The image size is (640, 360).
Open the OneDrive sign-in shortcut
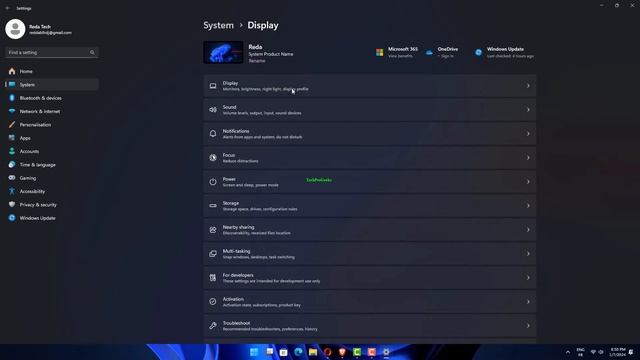[x=442, y=53]
